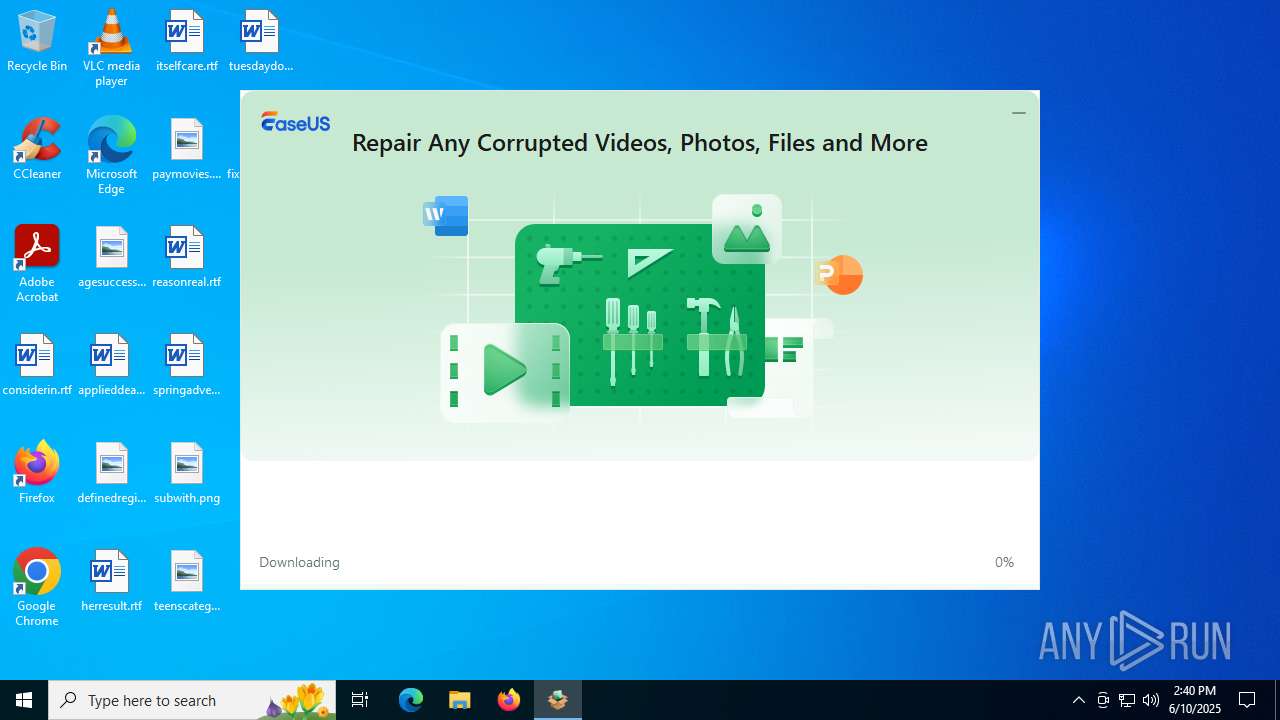Viewport: 1280px width, 720px height.
Task: Select the herresult.rtf document
Action: 111,582
